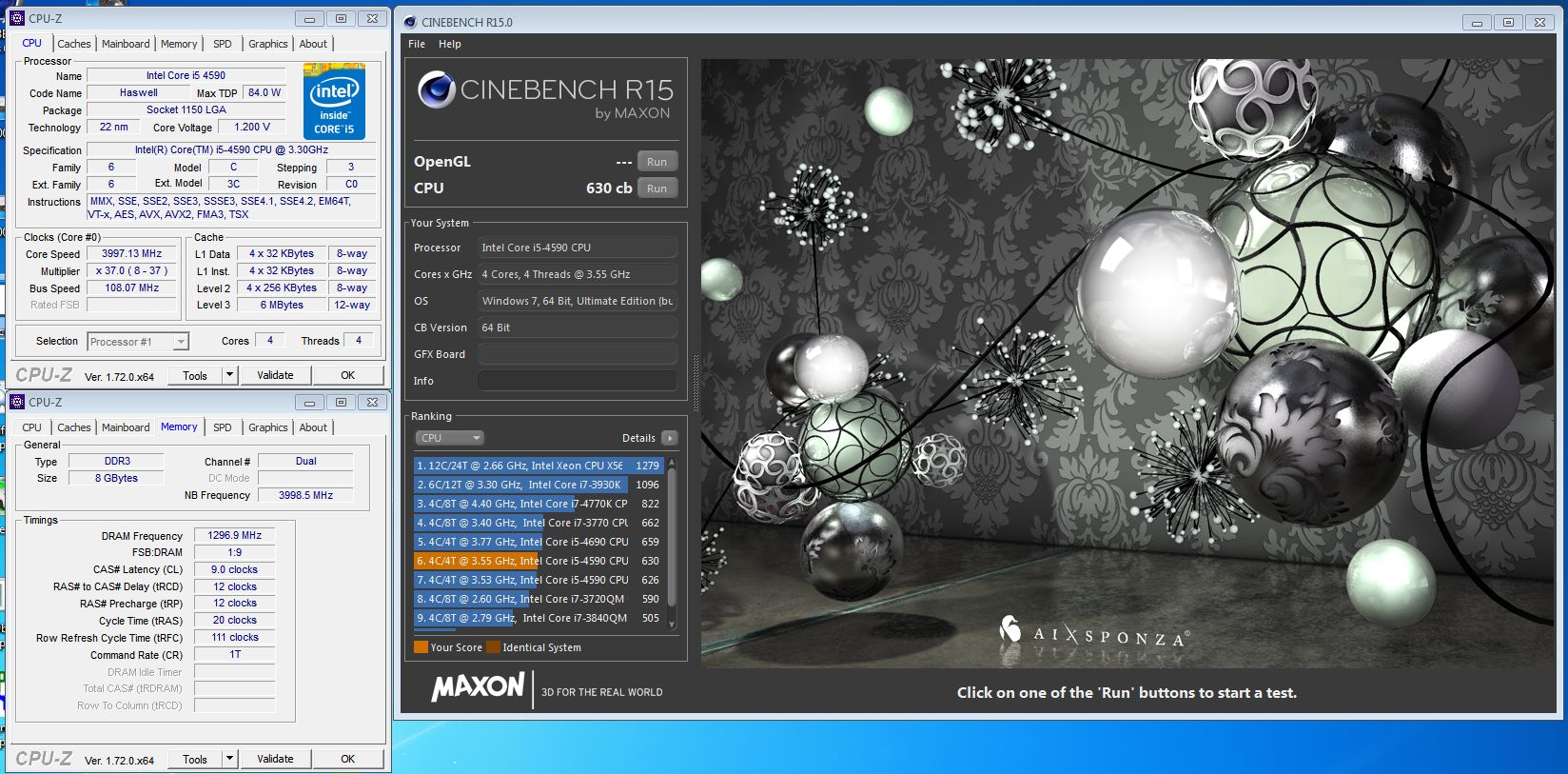Select ranking entry Core i5-4690 score 659
1568x774 pixels.
click(x=539, y=542)
